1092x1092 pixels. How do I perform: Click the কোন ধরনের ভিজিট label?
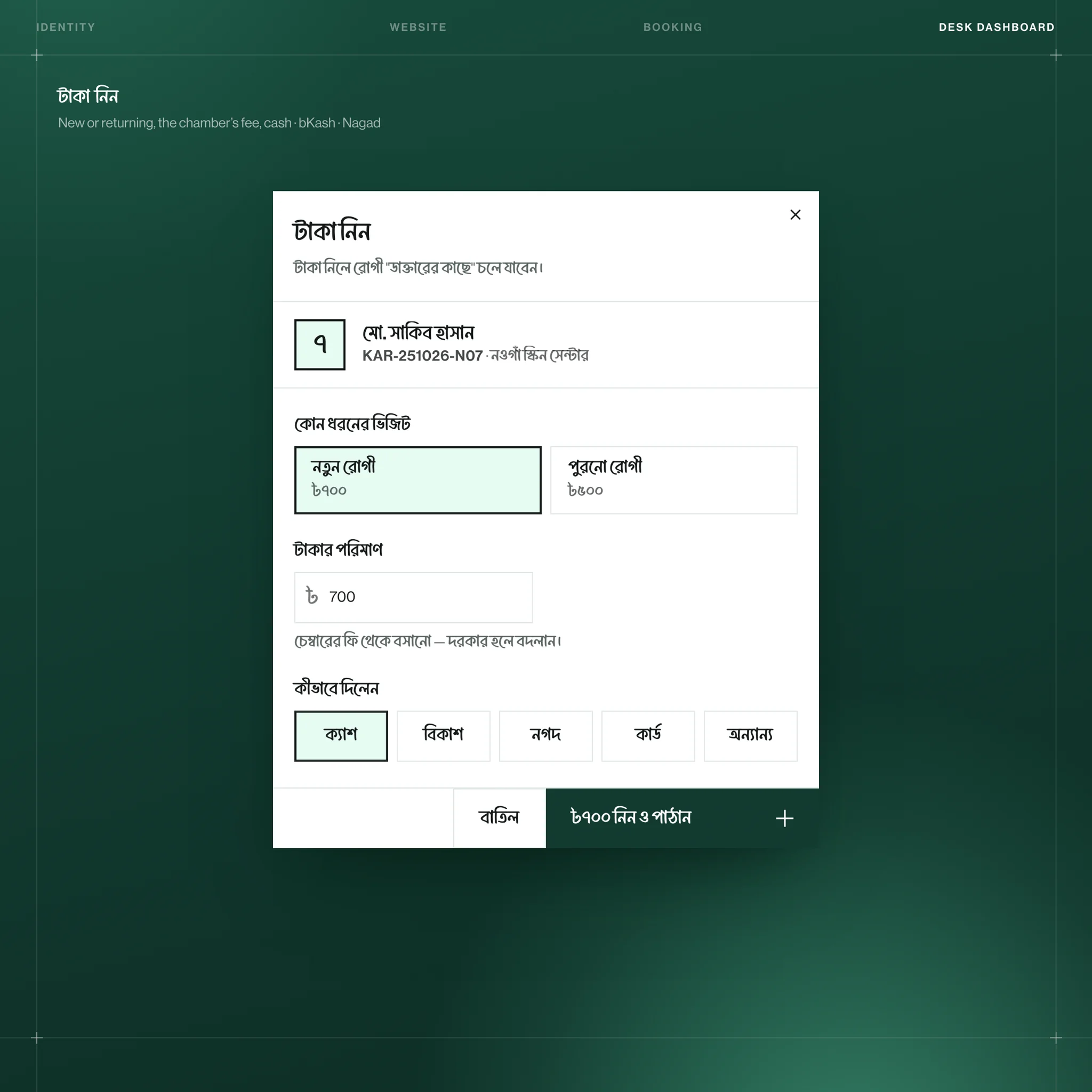352,423
